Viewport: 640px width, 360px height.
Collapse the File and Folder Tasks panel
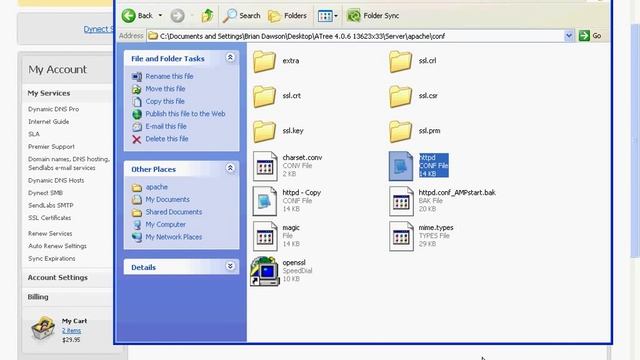click(x=230, y=58)
